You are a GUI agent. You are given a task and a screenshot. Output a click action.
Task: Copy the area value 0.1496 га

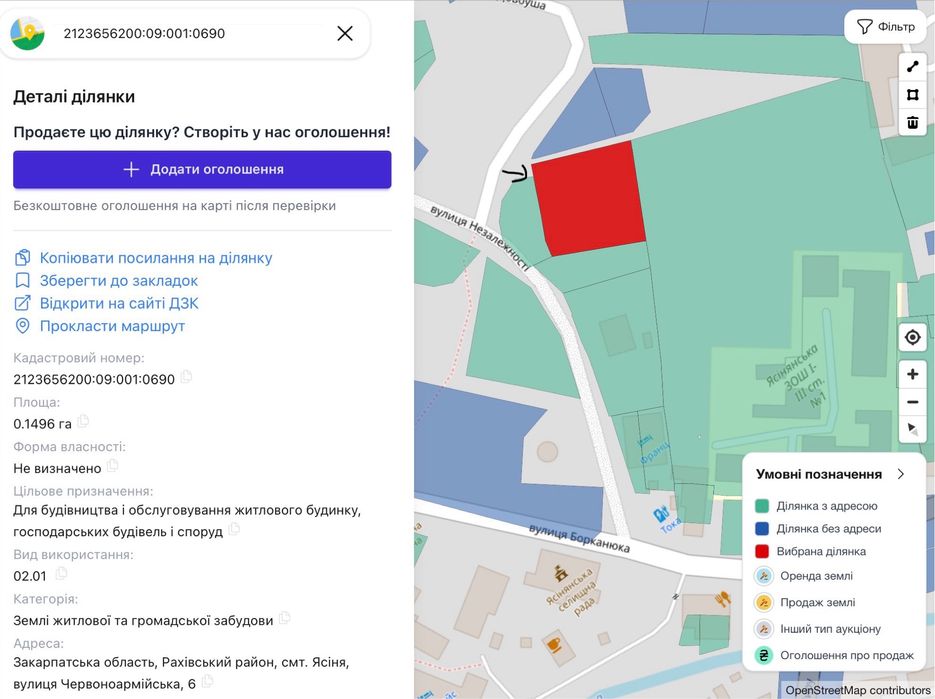point(83,421)
